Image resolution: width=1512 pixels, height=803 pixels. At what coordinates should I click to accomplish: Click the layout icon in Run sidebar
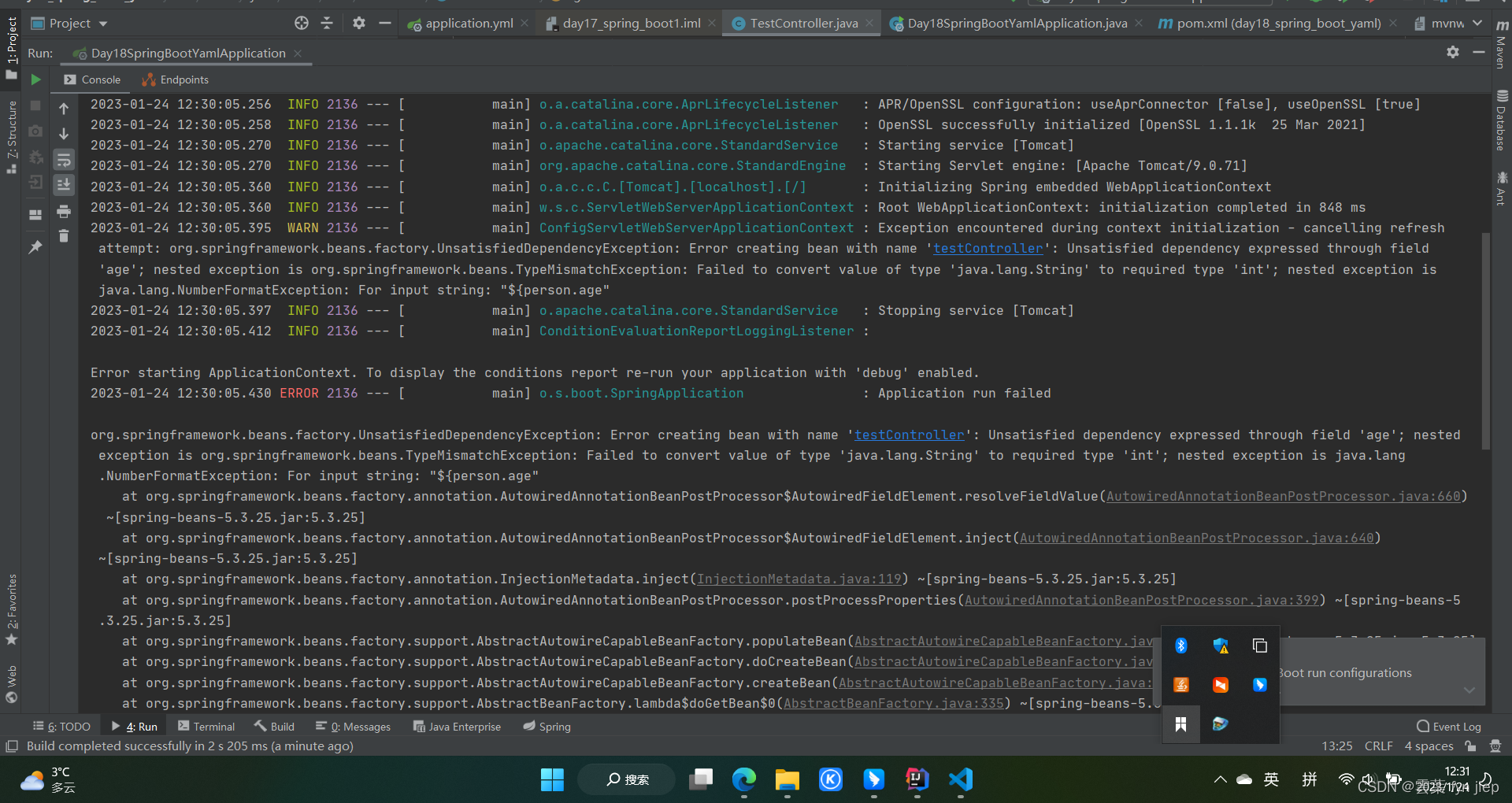pyautogui.click(x=35, y=214)
